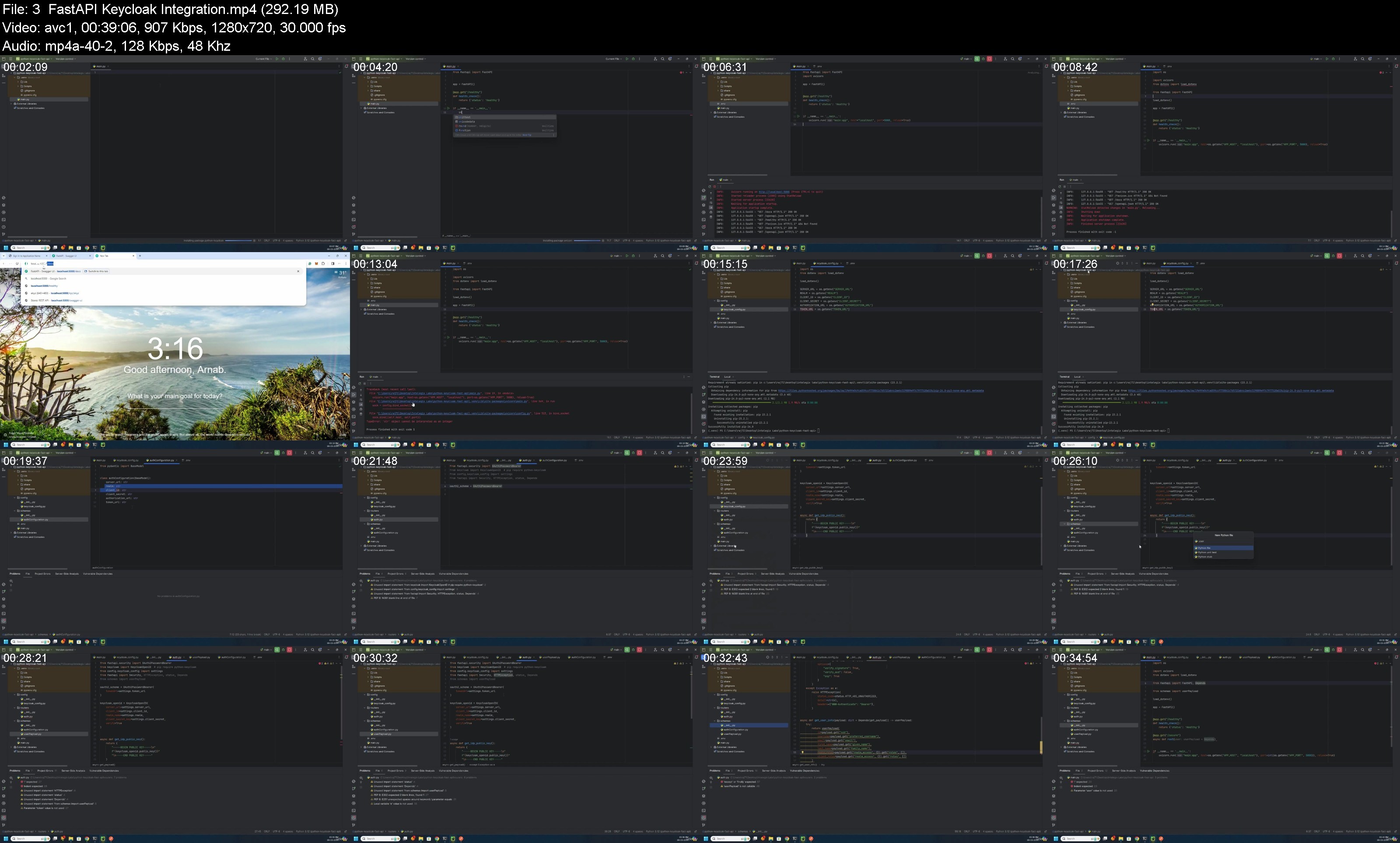This screenshot has height=843, width=1400.
Task: Click 'Good afternoon, Arnab.' greeting in browser frame
Action: pos(175,369)
